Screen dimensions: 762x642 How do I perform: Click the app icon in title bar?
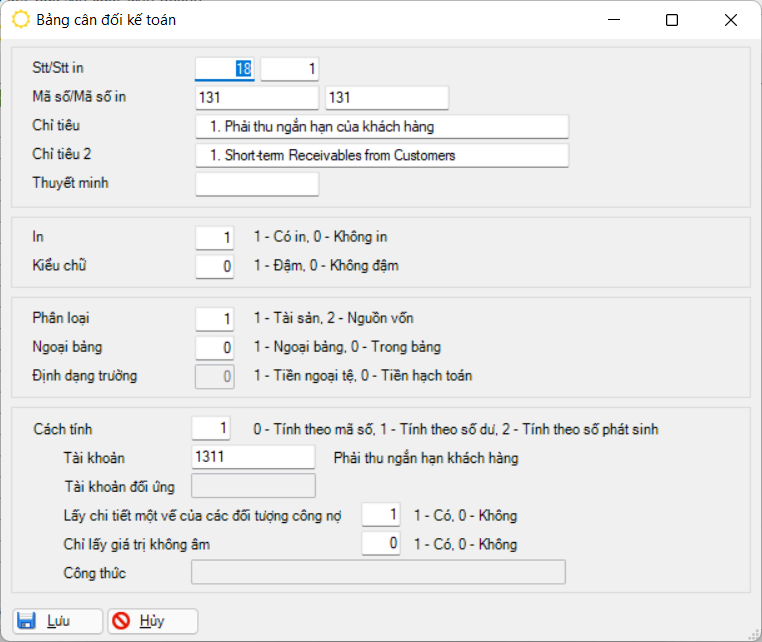coord(20,20)
